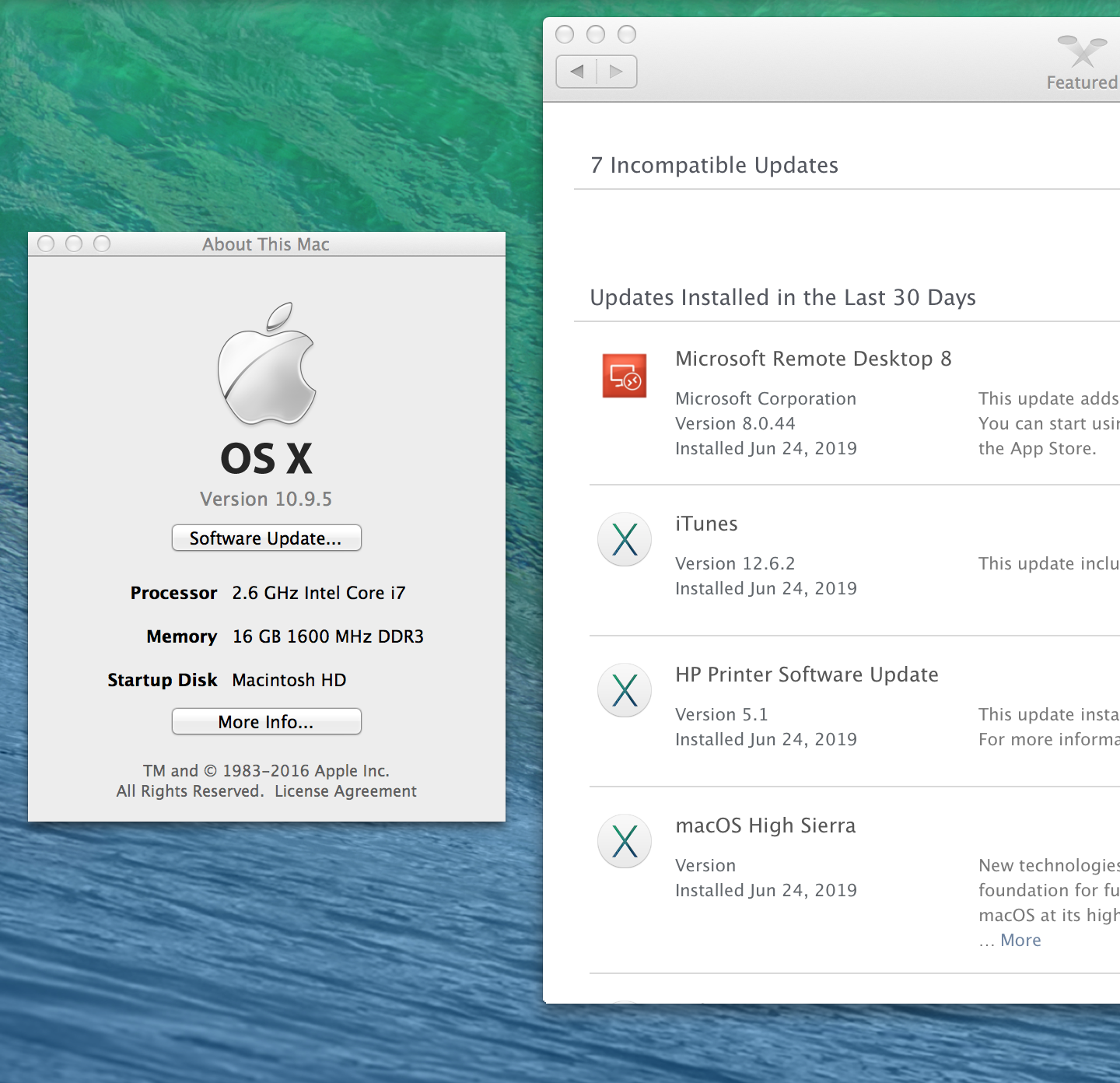1120x1083 pixels.
Task: Click Version 10.9.5 text to cycle info
Action: point(266,499)
